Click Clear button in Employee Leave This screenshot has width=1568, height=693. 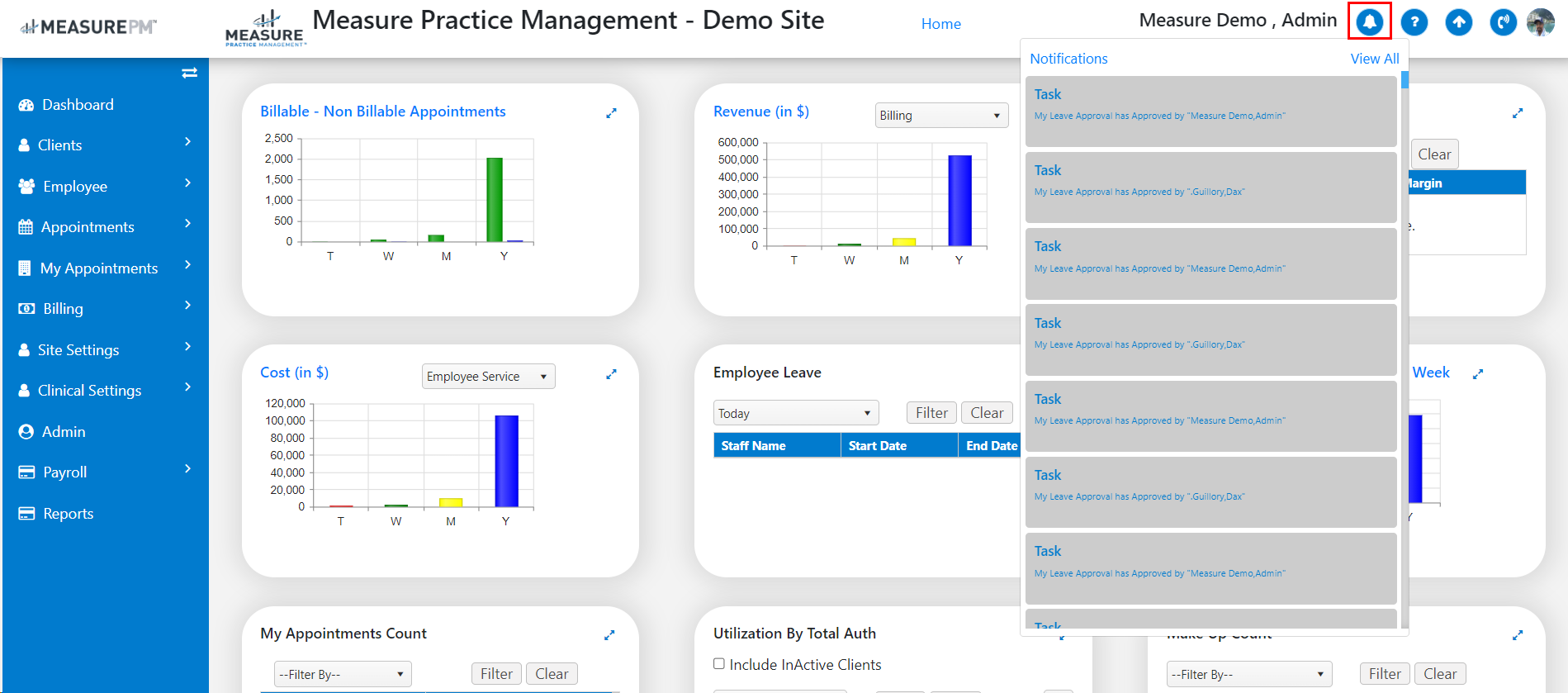click(x=987, y=412)
